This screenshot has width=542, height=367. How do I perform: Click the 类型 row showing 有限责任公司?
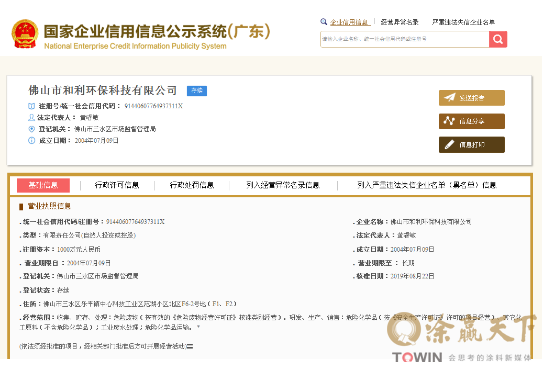click(78, 235)
